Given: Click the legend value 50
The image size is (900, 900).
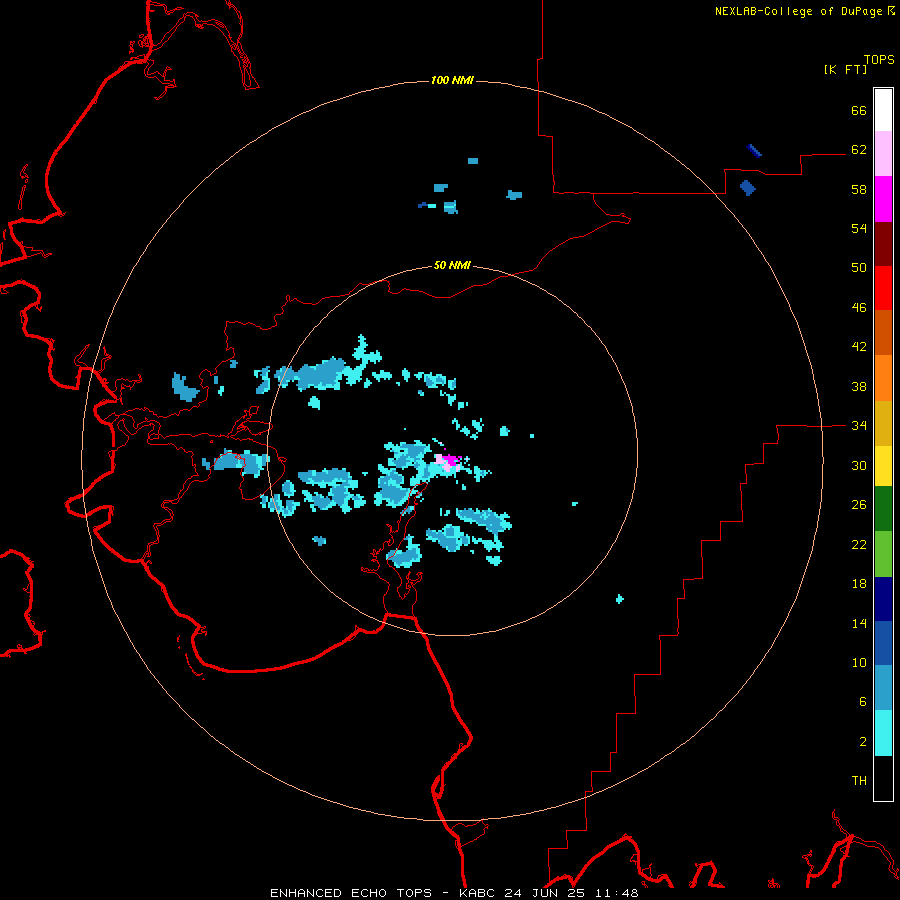Looking at the screenshot, I should click(x=859, y=267).
